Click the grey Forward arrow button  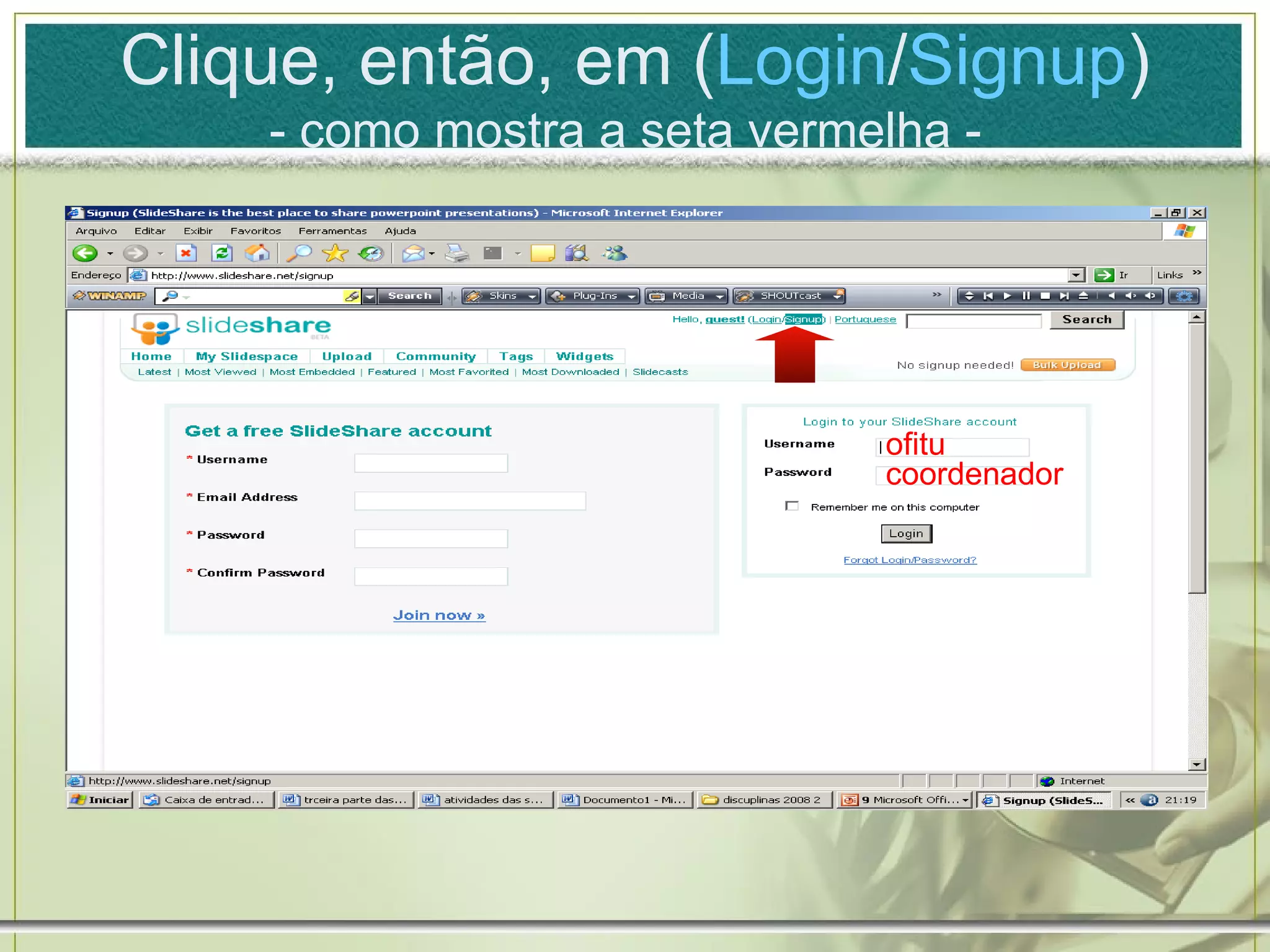pos(135,253)
